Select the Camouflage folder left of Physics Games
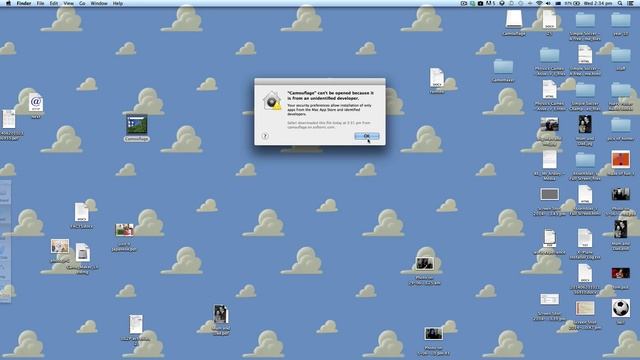Viewport: 640px width, 360px height. click(x=503, y=67)
